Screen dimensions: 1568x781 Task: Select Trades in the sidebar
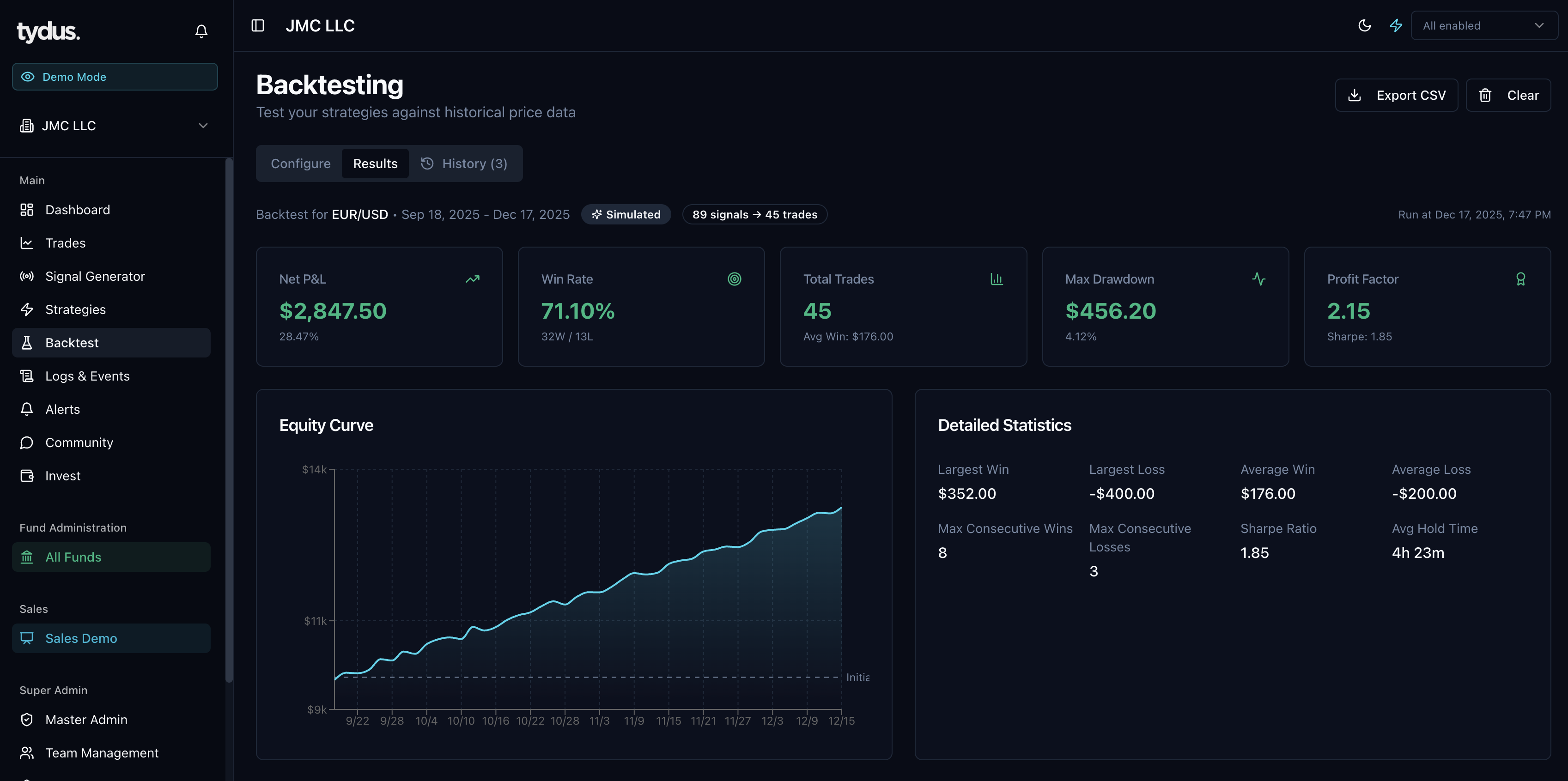[65, 242]
